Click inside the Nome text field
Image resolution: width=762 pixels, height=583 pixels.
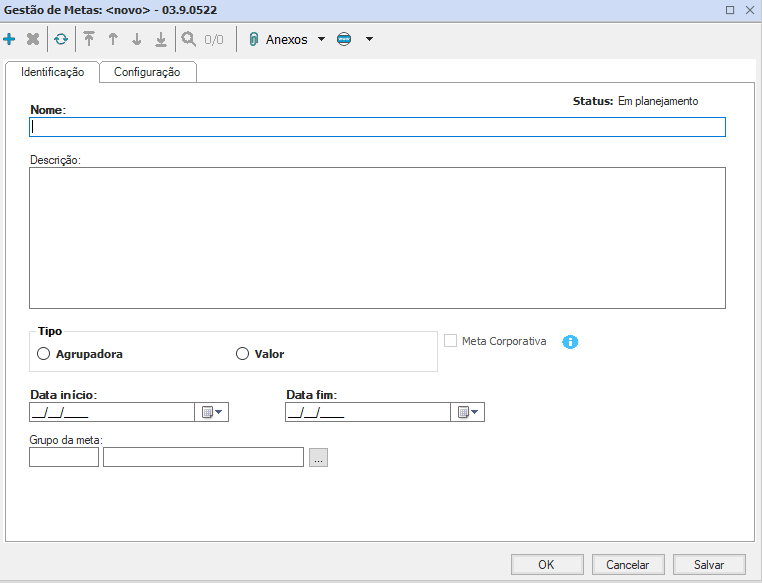[377, 127]
